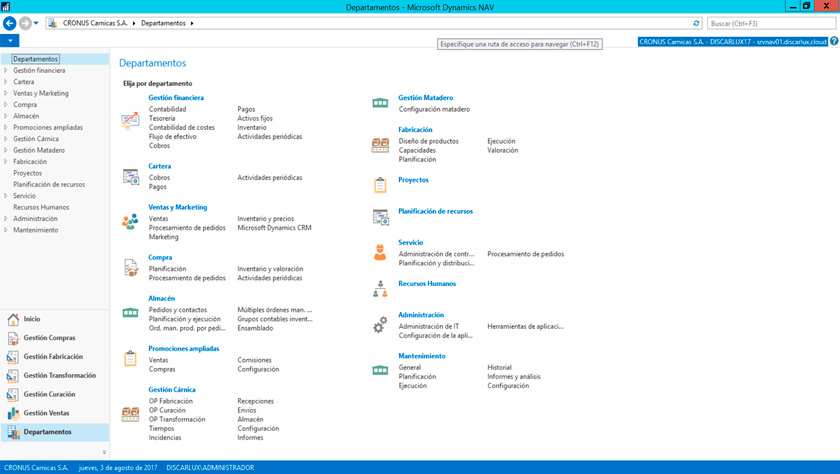
Task: Select Fabricación in the navigation tree
Action: (x=30, y=161)
